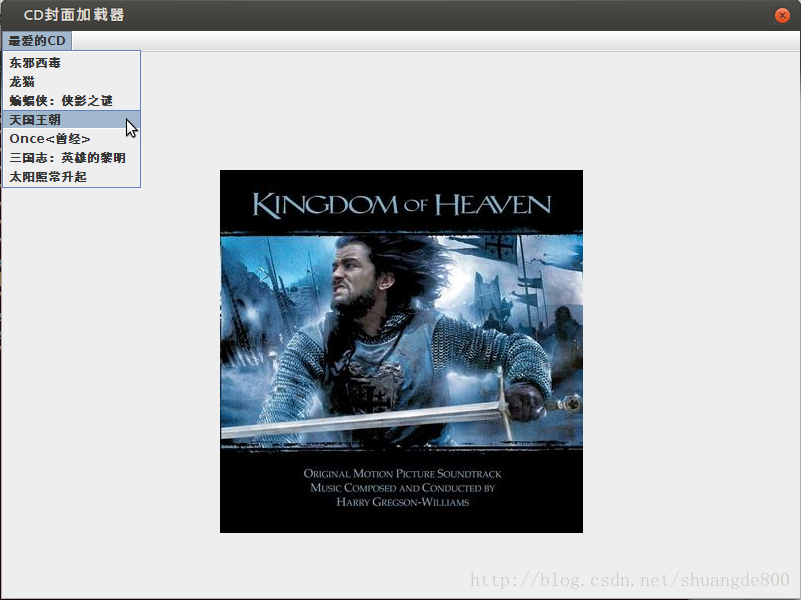
Task: Choose Once<曾经> in the menu
Action: 72,139
